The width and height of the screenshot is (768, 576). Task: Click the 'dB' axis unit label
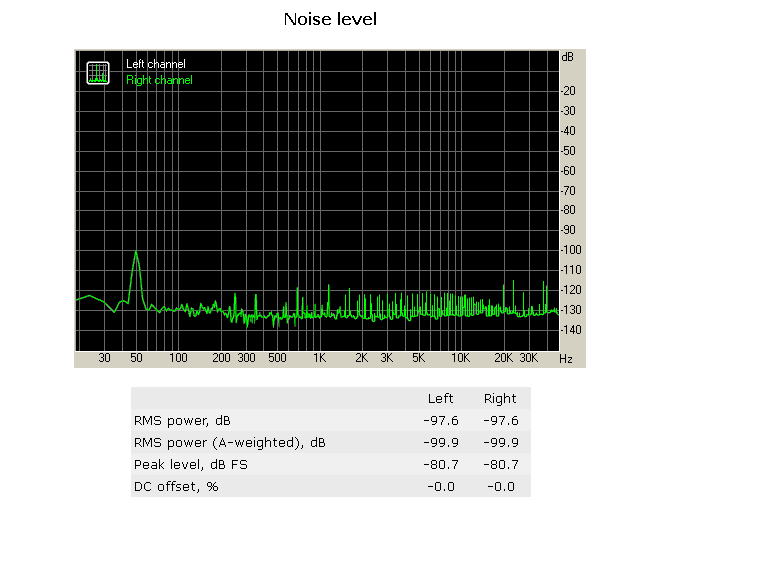[x=567, y=57]
